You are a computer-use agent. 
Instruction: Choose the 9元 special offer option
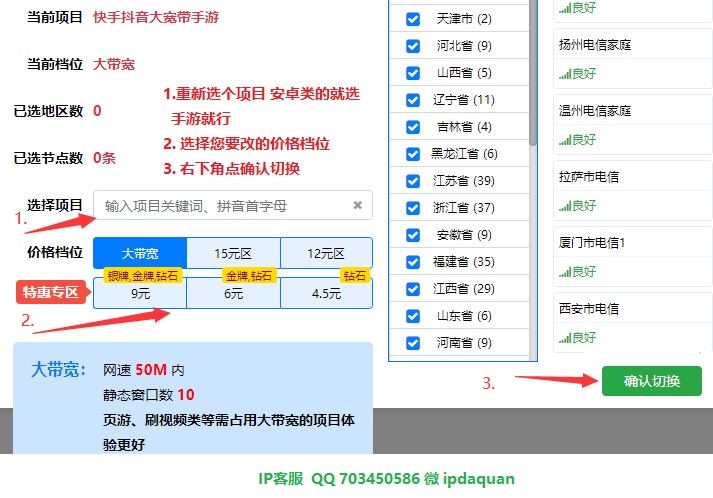(140, 294)
